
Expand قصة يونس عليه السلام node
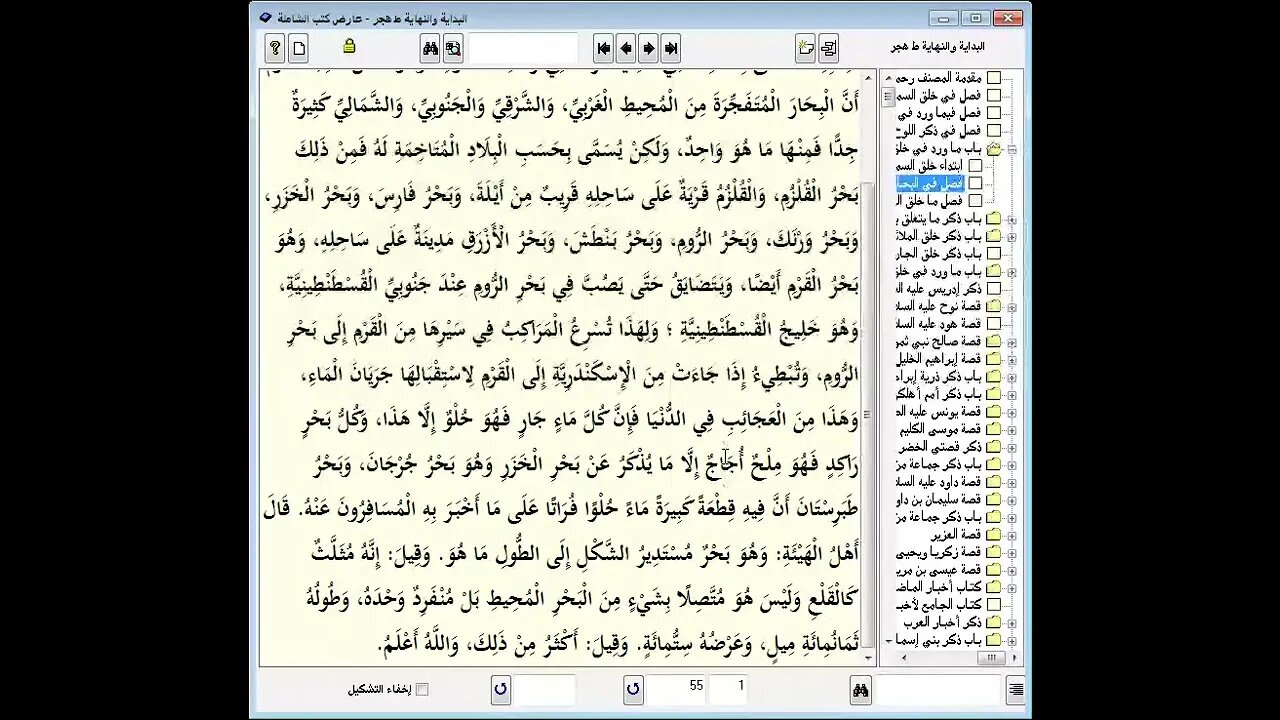coord(1011,411)
